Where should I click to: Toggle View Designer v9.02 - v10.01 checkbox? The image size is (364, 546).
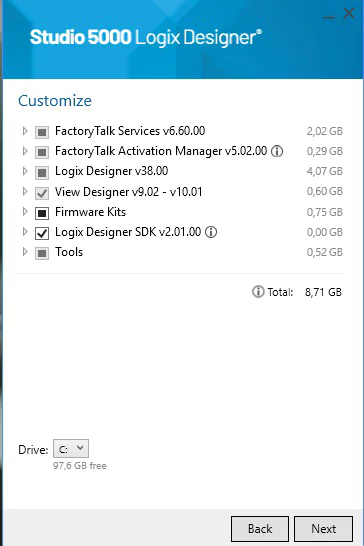[x=42, y=193]
